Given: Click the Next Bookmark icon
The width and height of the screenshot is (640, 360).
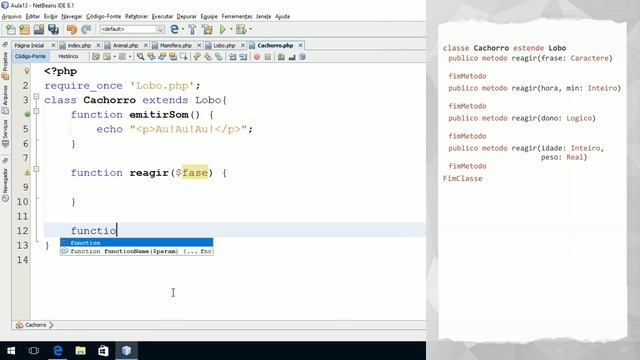Looking at the screenshot, I should pyautogui.click(x=208, y=57).
